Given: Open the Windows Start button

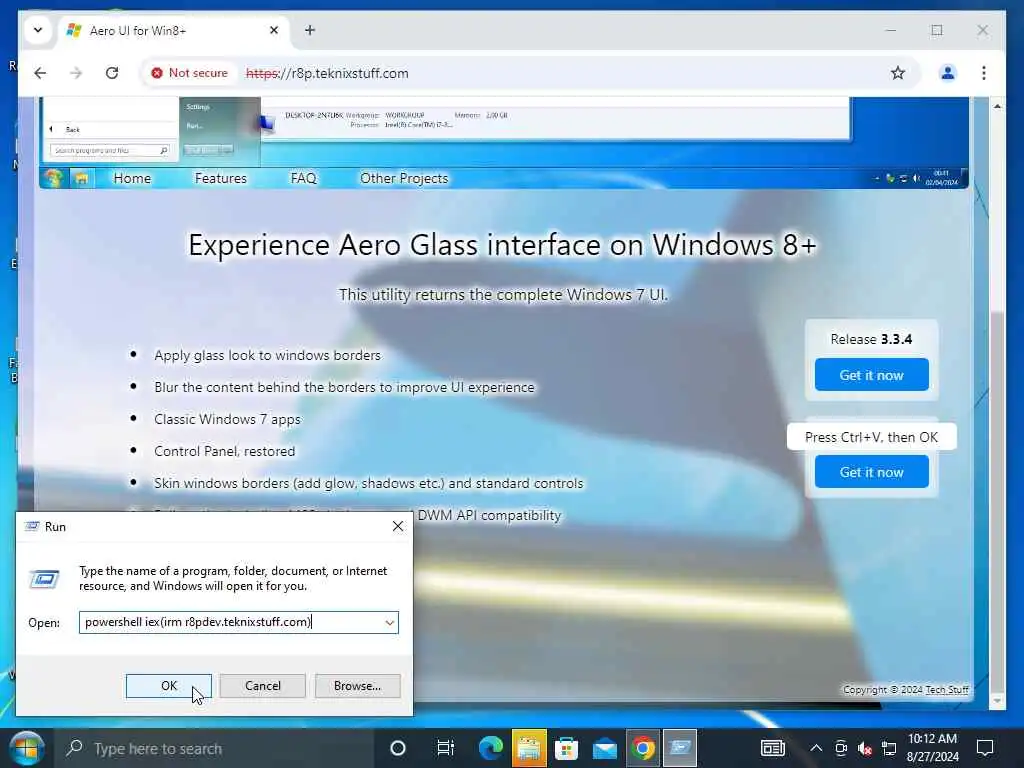Looking at the screenshot, I should pyautogui.click(x=26, y=748).
